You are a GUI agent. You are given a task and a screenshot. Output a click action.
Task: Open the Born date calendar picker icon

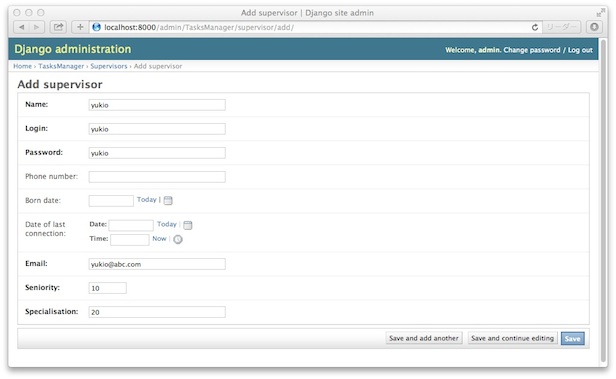point(168,200)
